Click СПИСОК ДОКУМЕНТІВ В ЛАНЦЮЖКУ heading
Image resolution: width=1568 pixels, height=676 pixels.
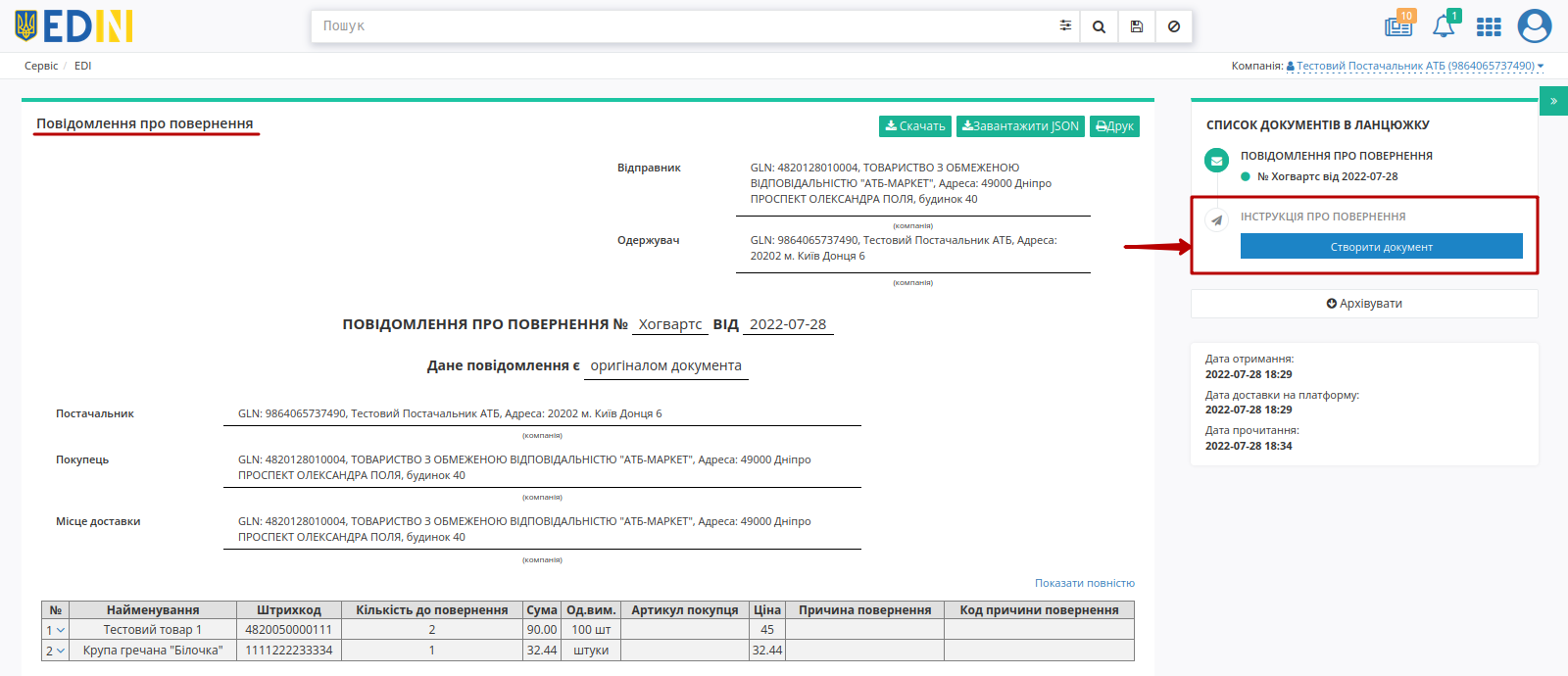click(x=1317, y=125)
